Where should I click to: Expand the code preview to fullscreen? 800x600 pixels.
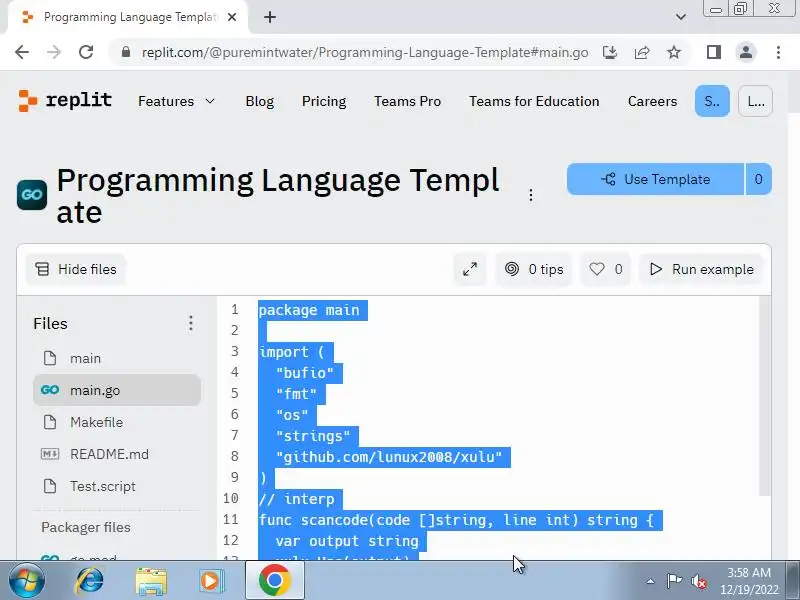point(470,269)
